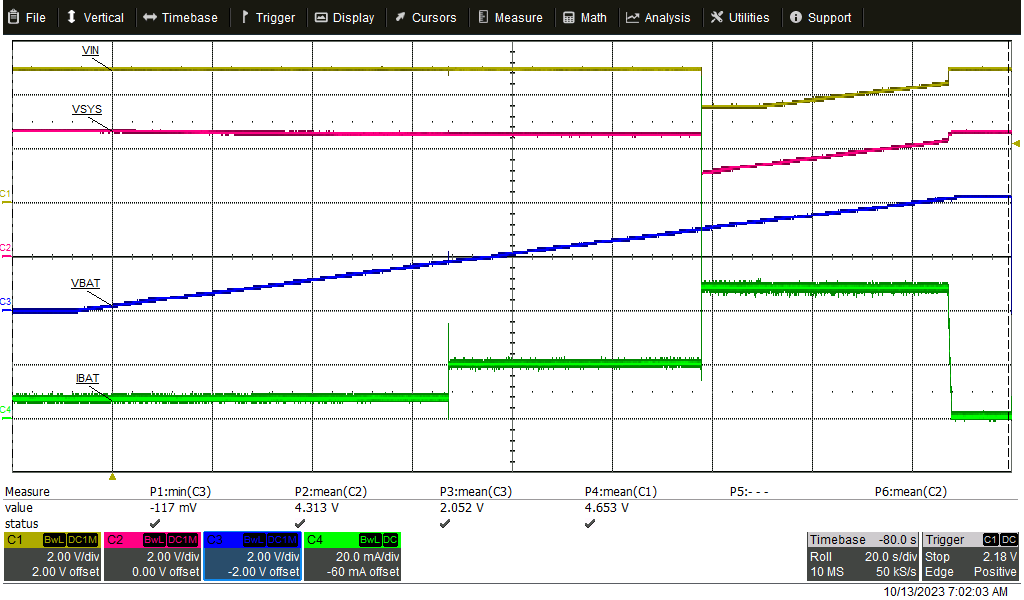Click the status checkmark under P2:mean(C2)
The width and height of the screenshot is (1024, 600).
coord(300,523)
